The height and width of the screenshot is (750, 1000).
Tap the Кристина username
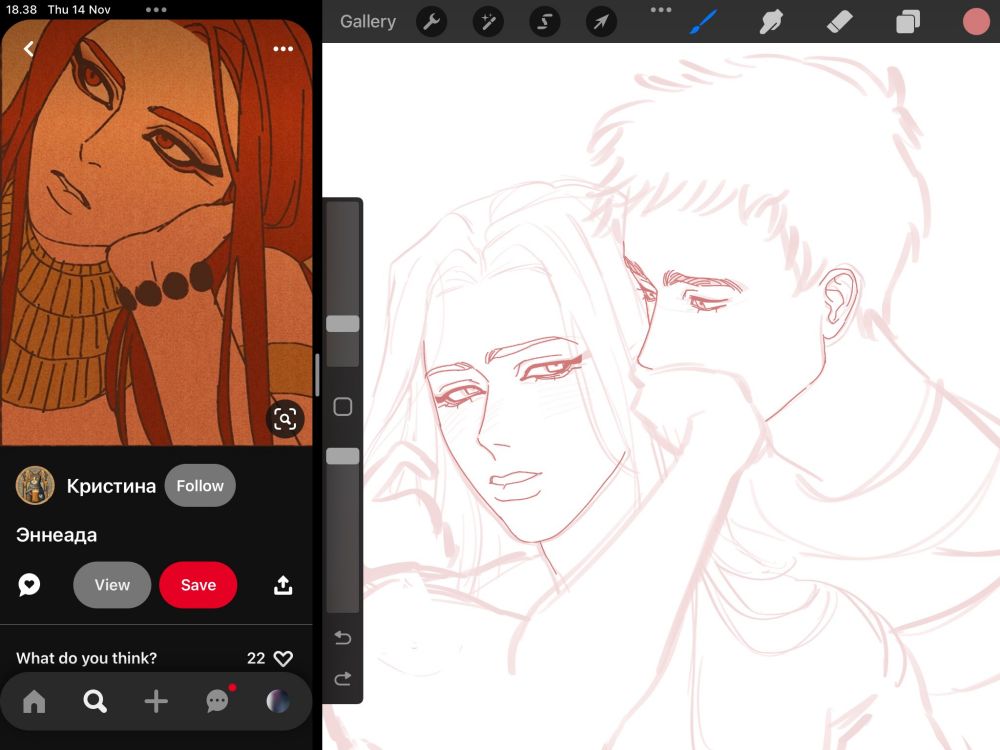pos(111,486)
